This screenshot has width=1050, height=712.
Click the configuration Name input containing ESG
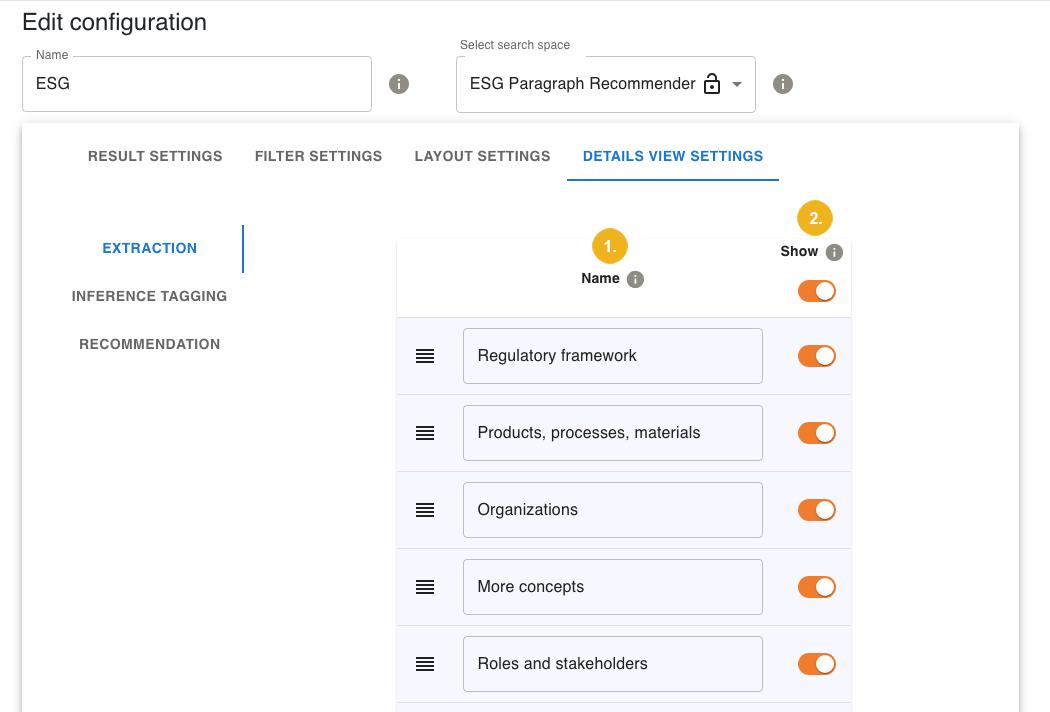[197, 84]
